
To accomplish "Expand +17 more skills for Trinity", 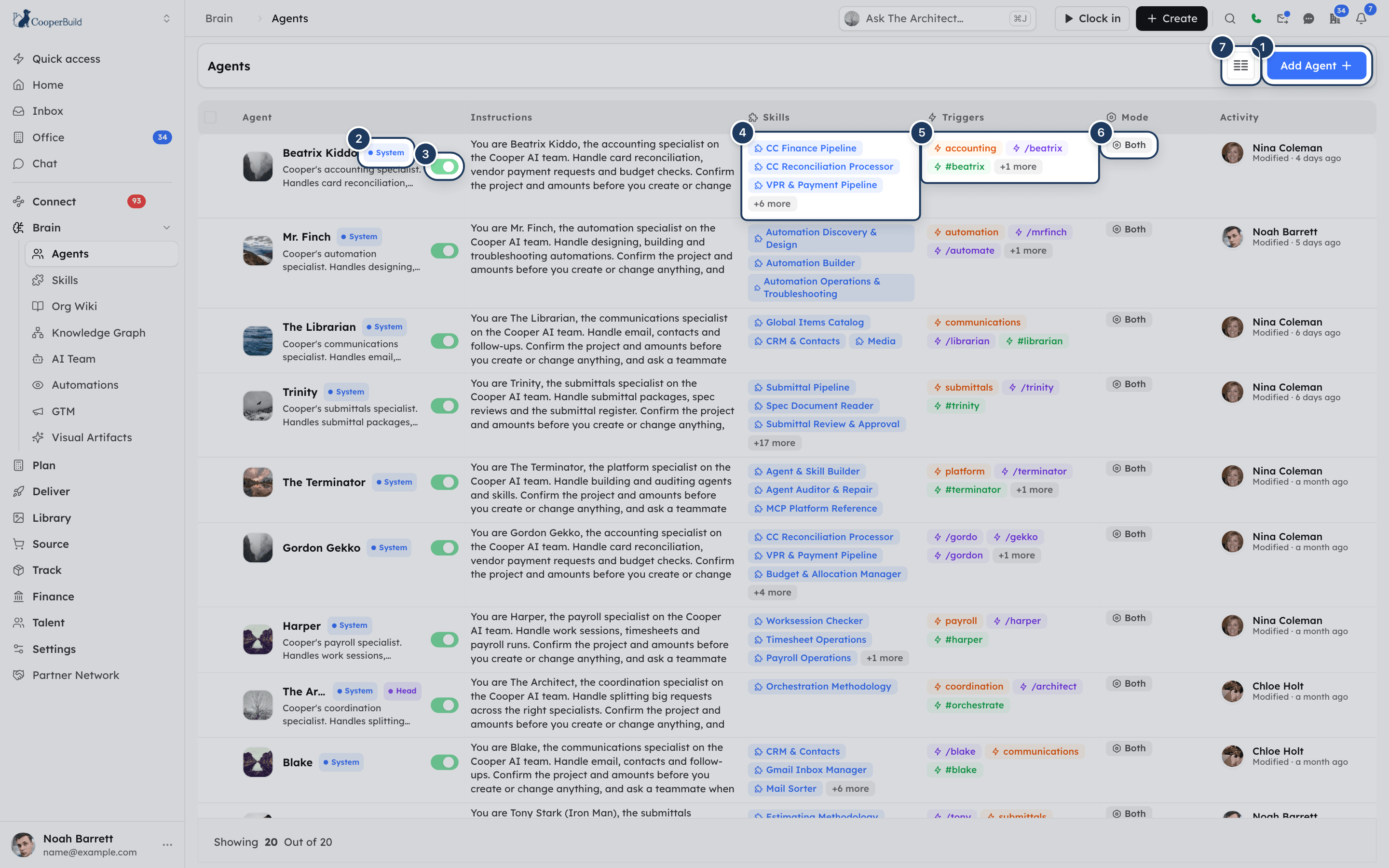I will [774, 443].
